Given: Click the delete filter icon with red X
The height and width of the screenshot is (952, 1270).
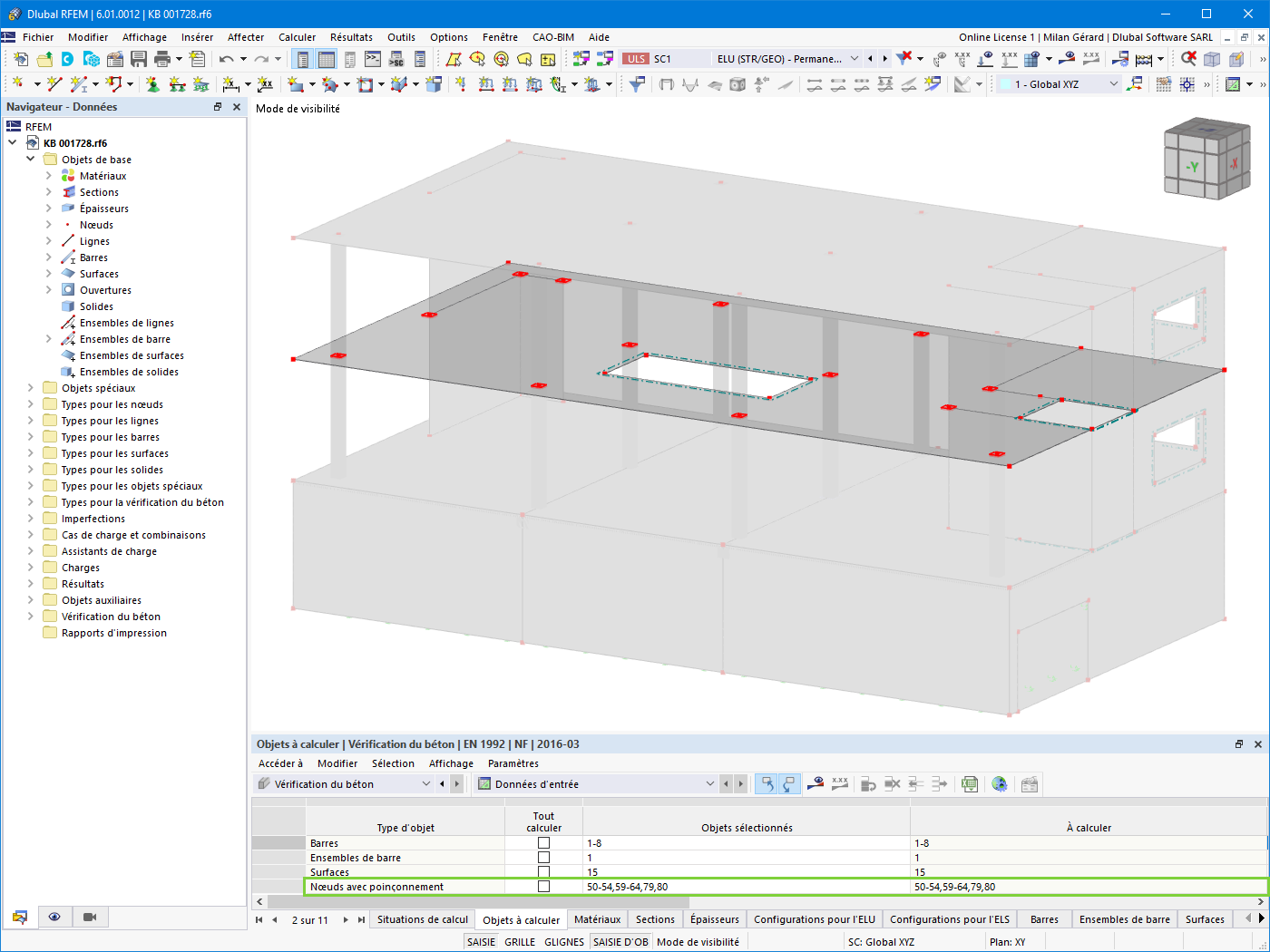Looking at the screenshot, I should (904, 58).
